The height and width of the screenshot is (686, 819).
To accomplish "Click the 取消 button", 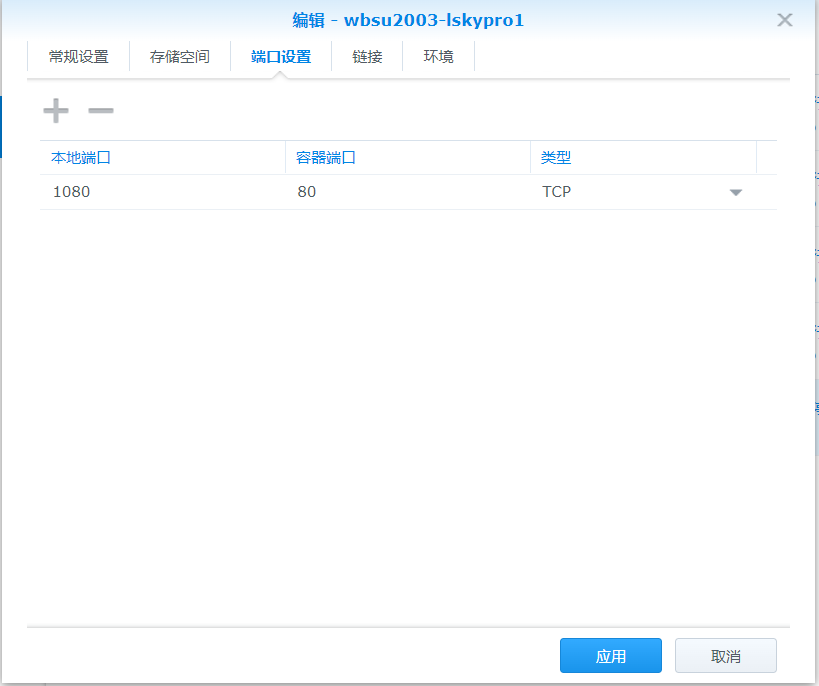I will (x=725, y=656).
